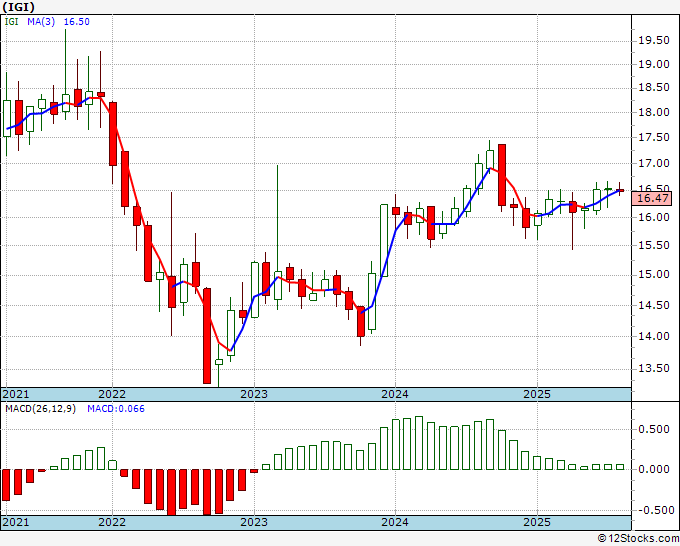Click the 17.50 price axis label
This screenshot has width=680, height=546.
click(x=654, y=137)
